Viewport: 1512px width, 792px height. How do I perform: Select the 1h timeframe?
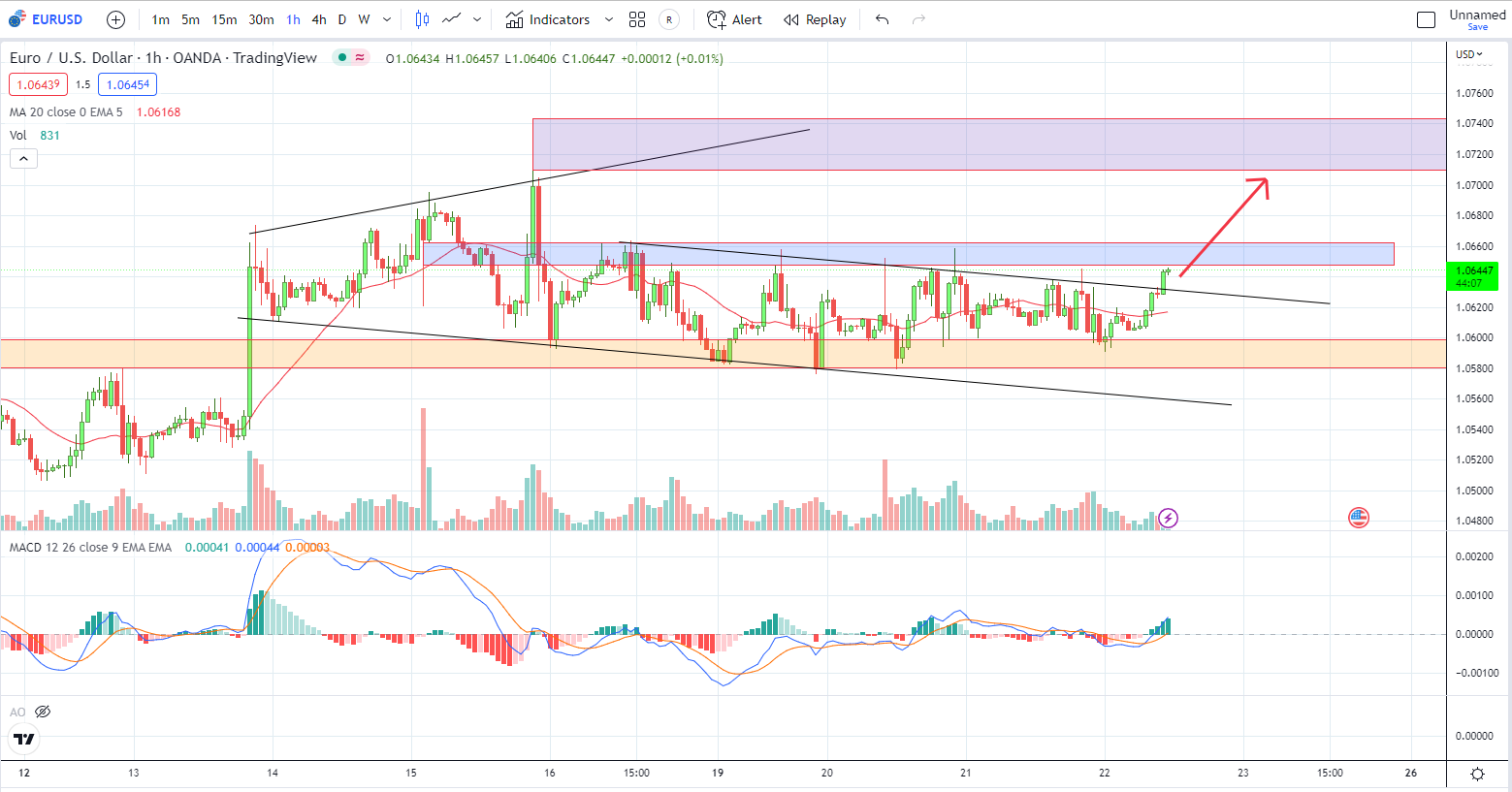(x=293, y=19)
